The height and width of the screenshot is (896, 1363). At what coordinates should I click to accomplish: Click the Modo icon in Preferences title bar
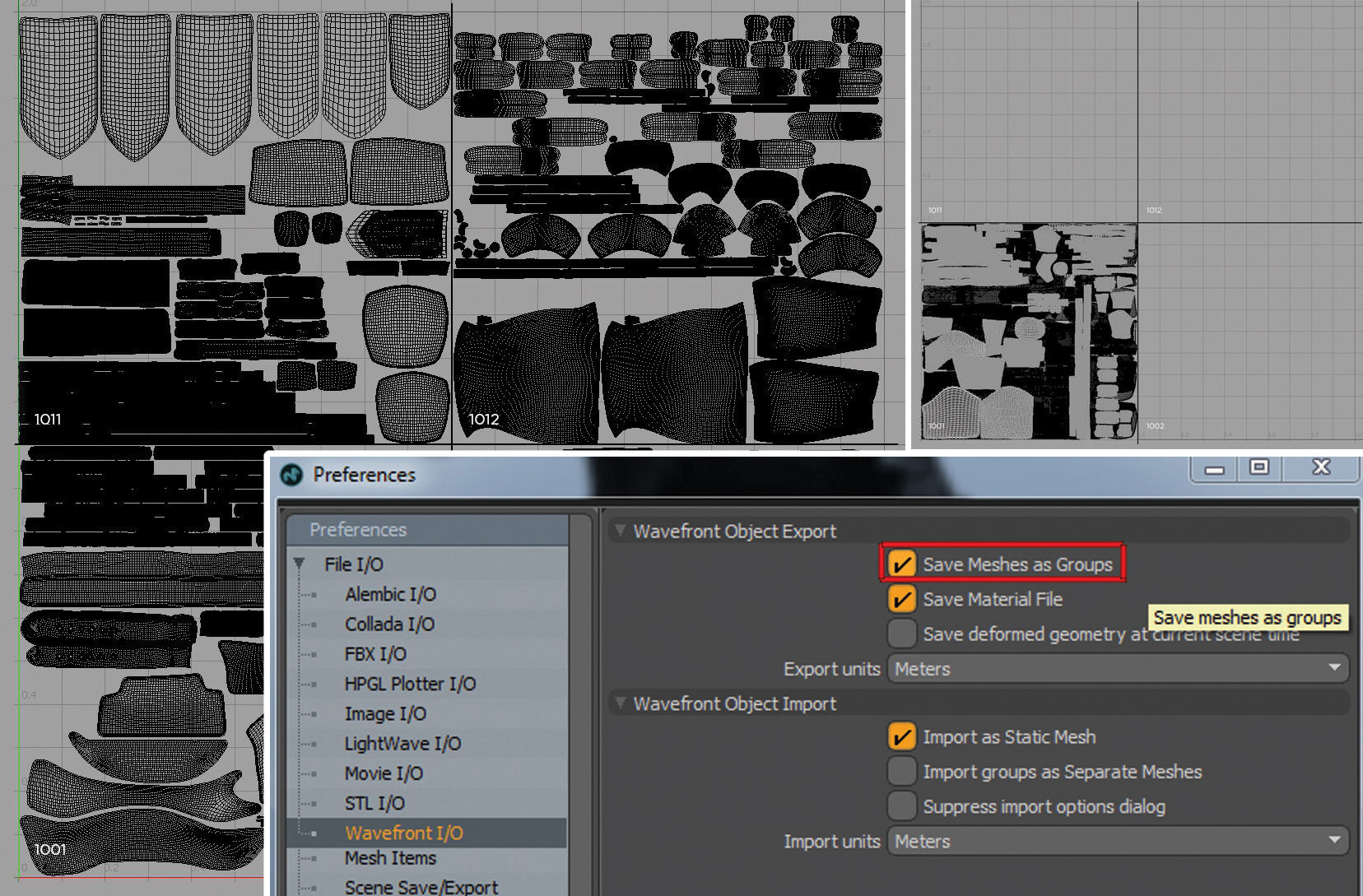tap(291, 475)
